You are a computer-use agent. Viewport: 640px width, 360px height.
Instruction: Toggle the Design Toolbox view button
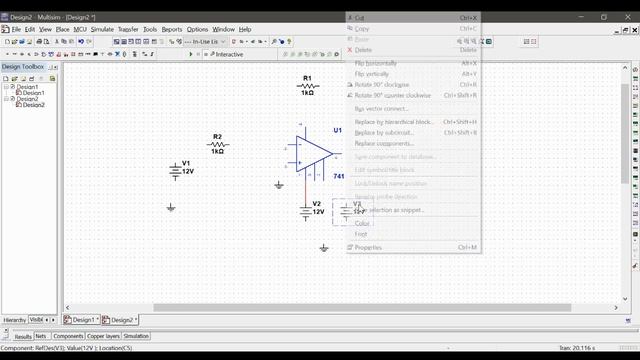116,42
